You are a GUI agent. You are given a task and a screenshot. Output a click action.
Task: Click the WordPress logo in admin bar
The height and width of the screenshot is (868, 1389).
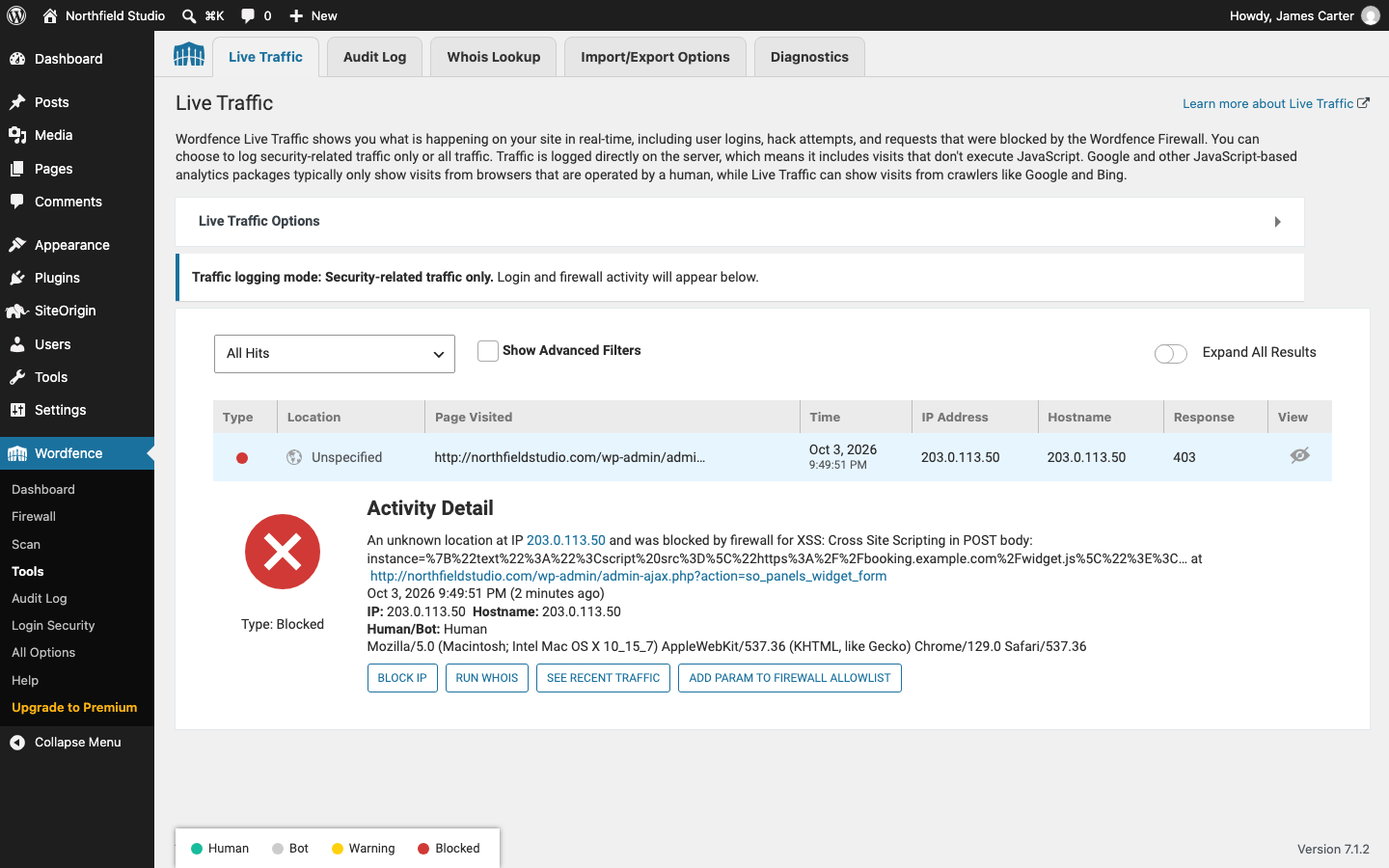pyautogui.click(x=16, y=15)
